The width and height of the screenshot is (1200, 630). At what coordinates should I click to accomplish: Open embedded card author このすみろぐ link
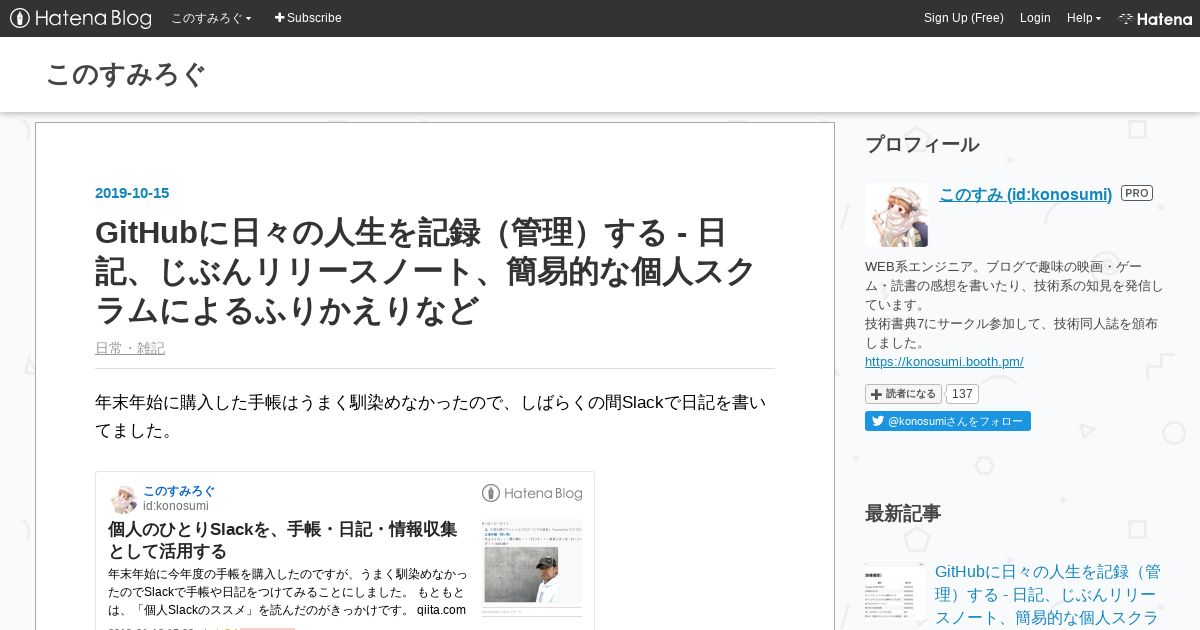pos(179,491)
